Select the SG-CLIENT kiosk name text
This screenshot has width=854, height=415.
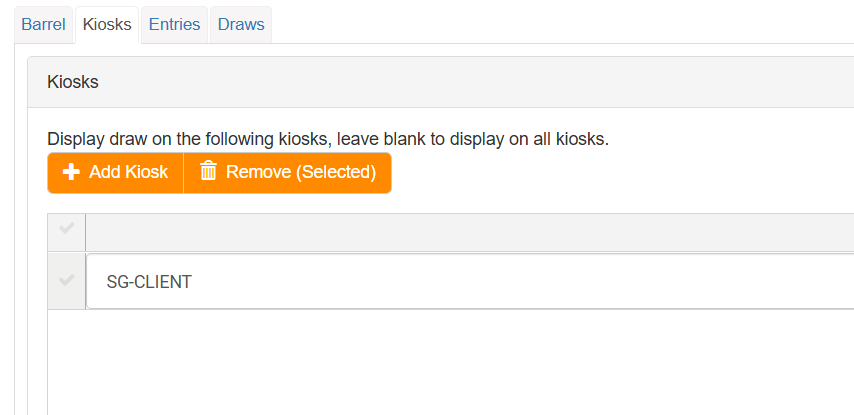[149, 282]
